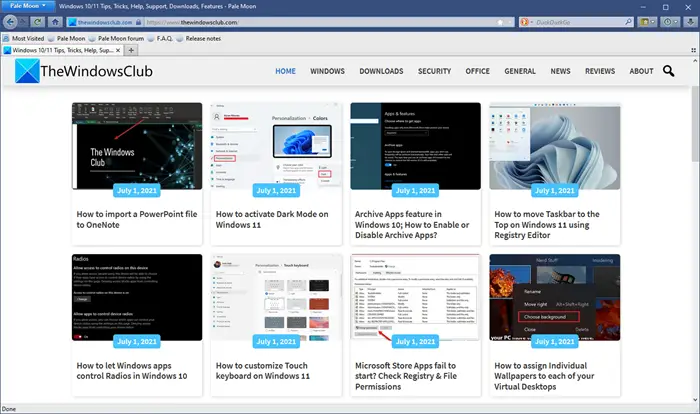
Task: Open the history toolbar button
Action: coord(670,22)
